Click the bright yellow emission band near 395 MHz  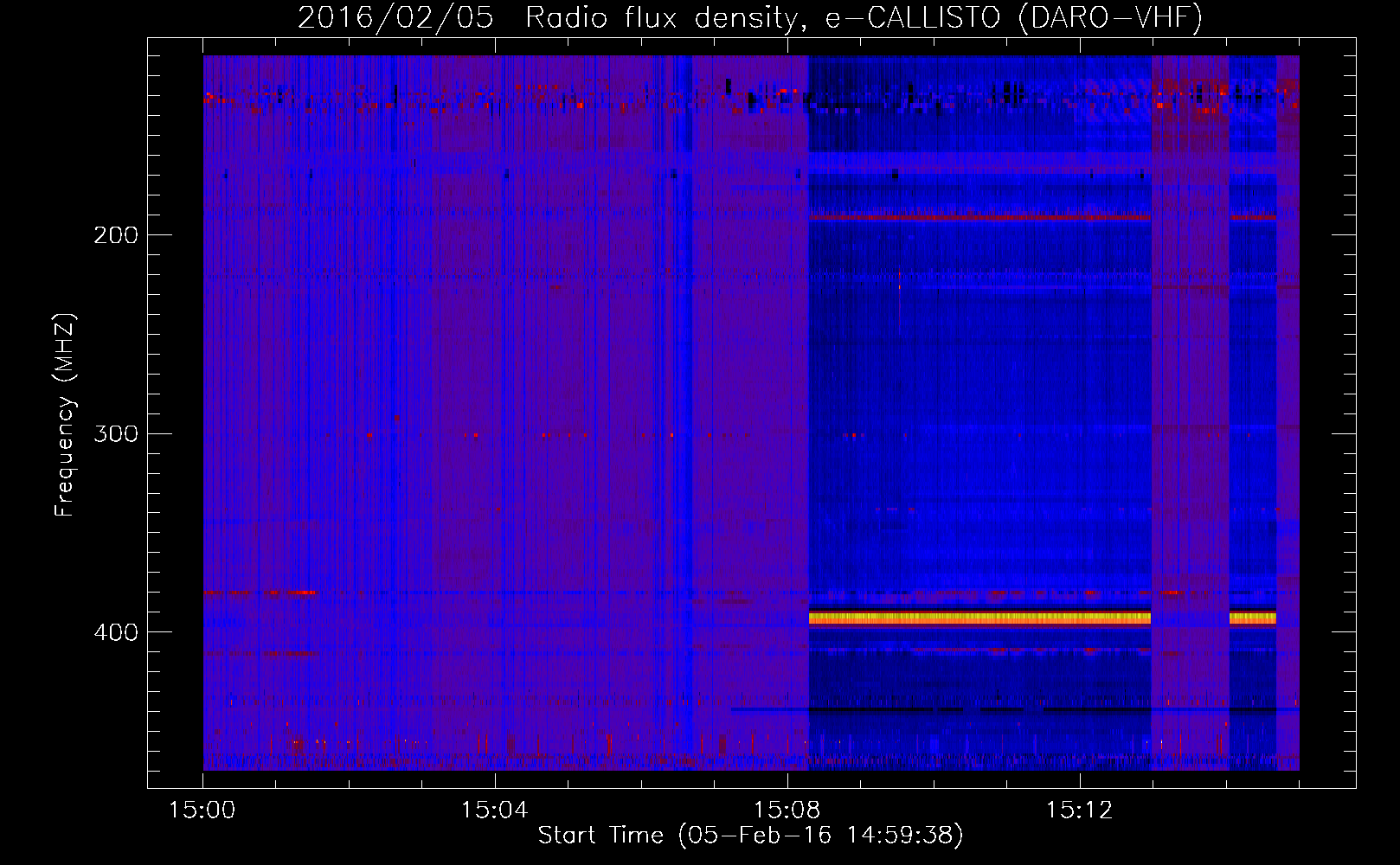979,618
